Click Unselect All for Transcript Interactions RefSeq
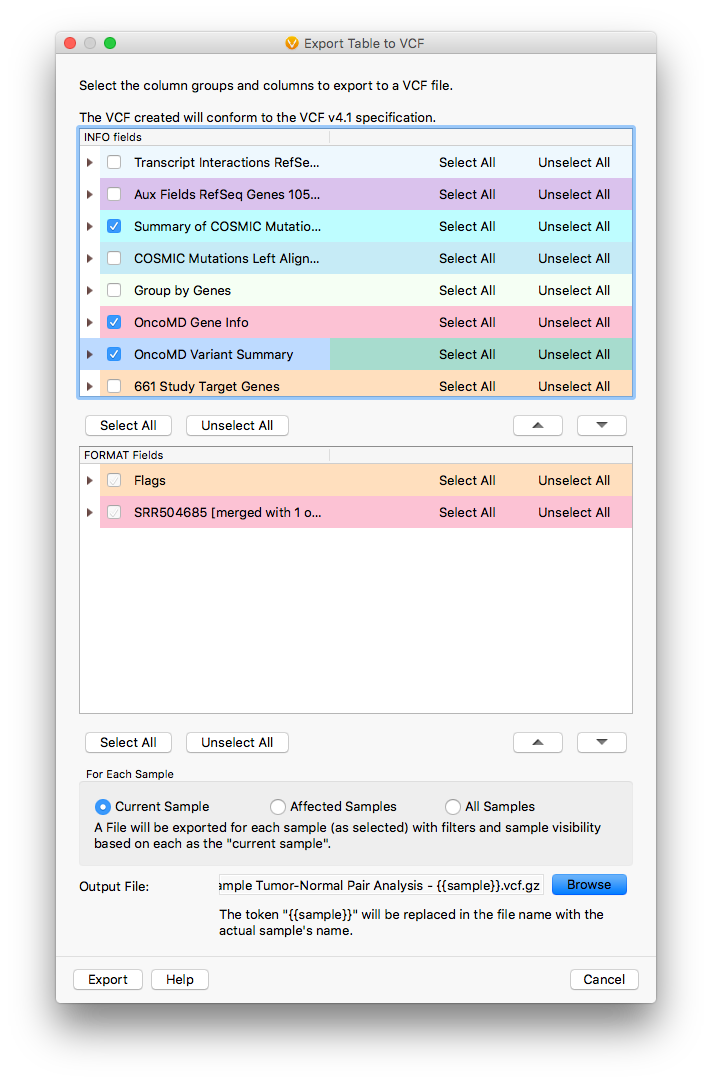This screenshot has width=712, height=1083. point(574,162)
